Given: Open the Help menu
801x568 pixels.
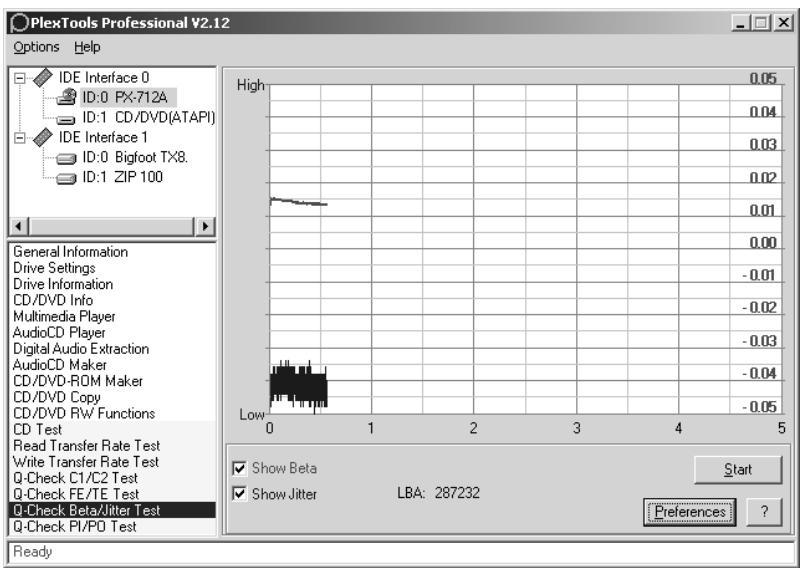Looking at the screenshot, I should [x=87, y=47].
